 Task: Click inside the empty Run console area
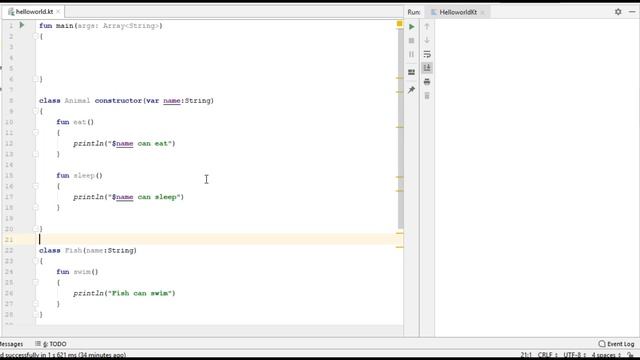(537, 178)
